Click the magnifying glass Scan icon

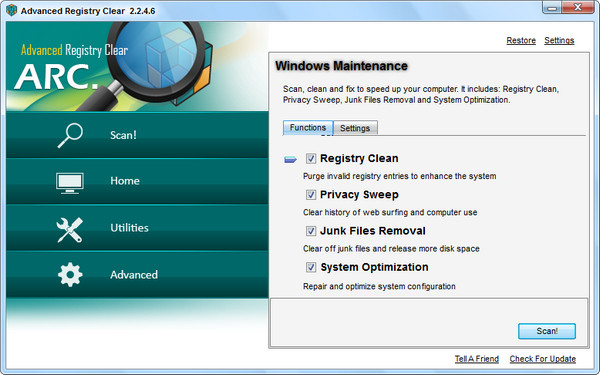click(x=70, y=135)
